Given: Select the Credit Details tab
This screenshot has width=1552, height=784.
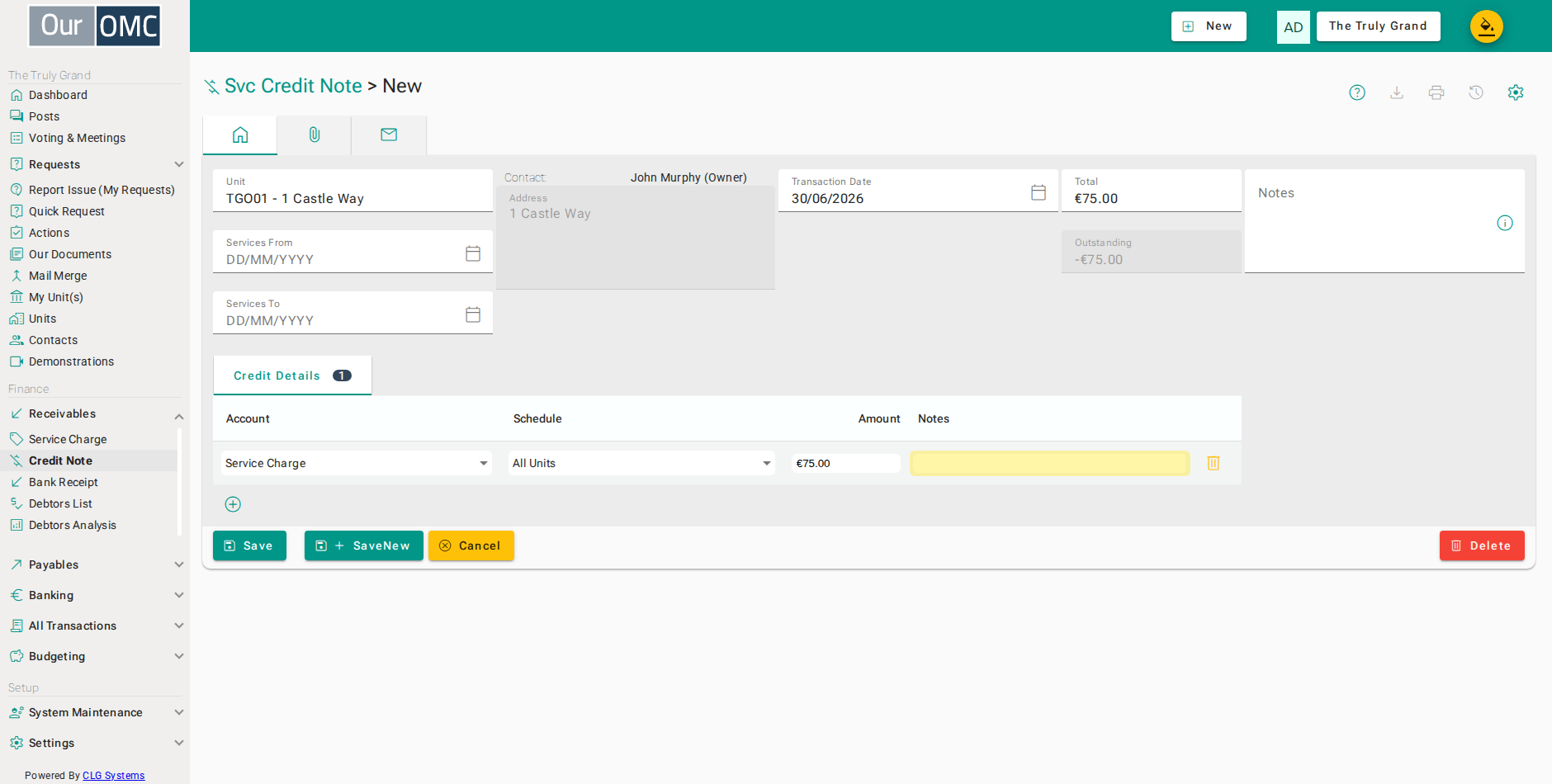Looking at the screenshot, I should tap(292, 375).
